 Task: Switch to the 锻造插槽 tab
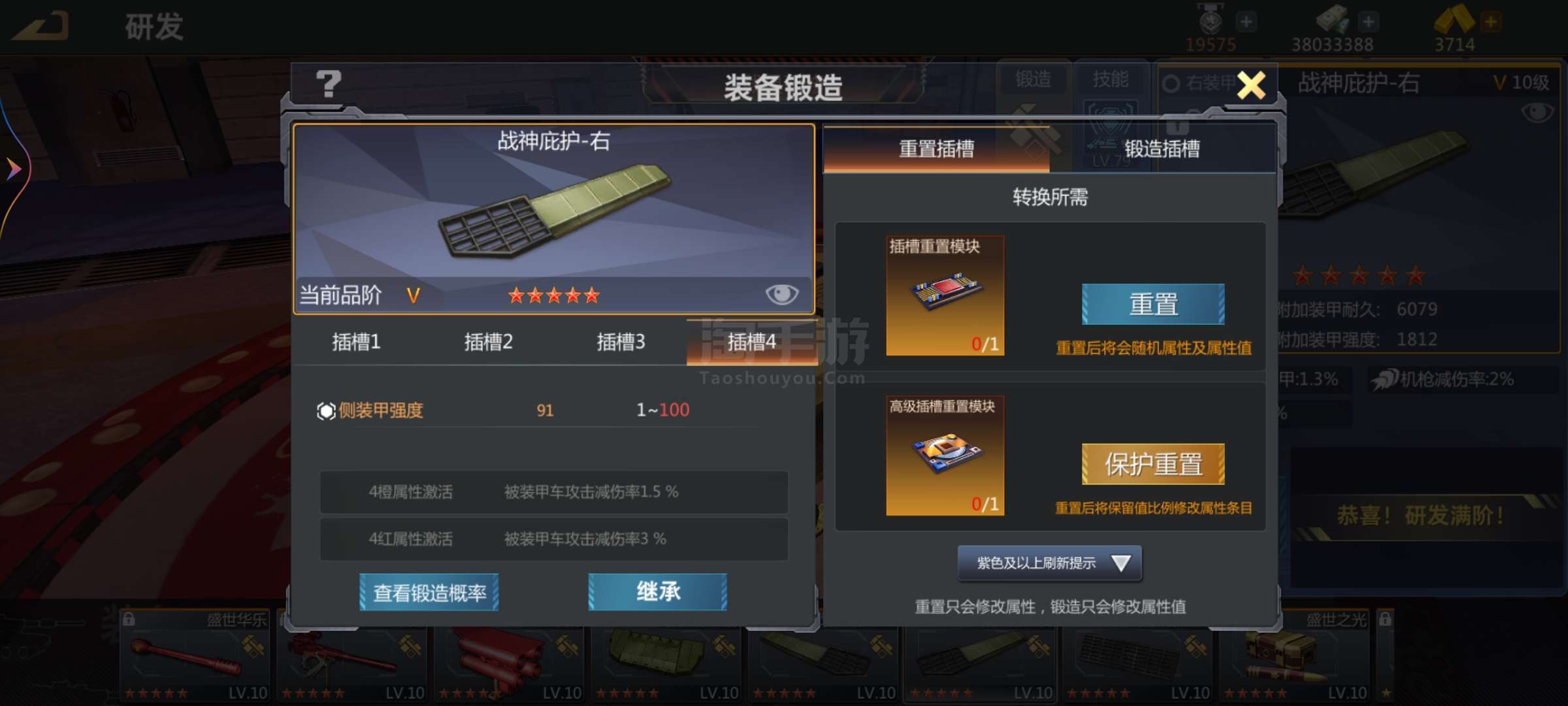1162,148
